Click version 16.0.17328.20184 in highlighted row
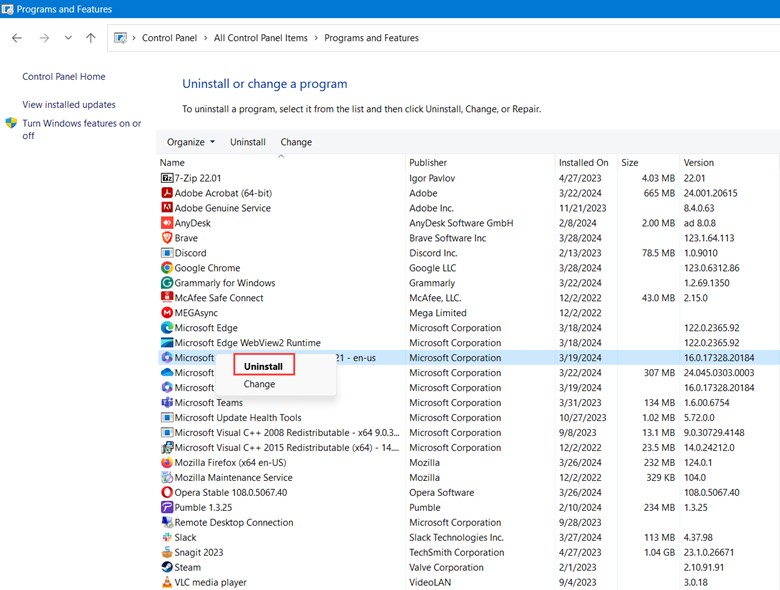 click(719, 358)
